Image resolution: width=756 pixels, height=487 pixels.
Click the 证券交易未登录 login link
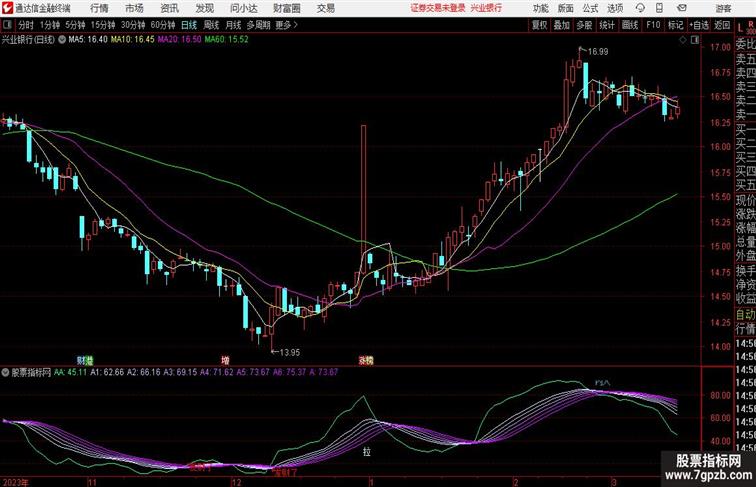438,8
